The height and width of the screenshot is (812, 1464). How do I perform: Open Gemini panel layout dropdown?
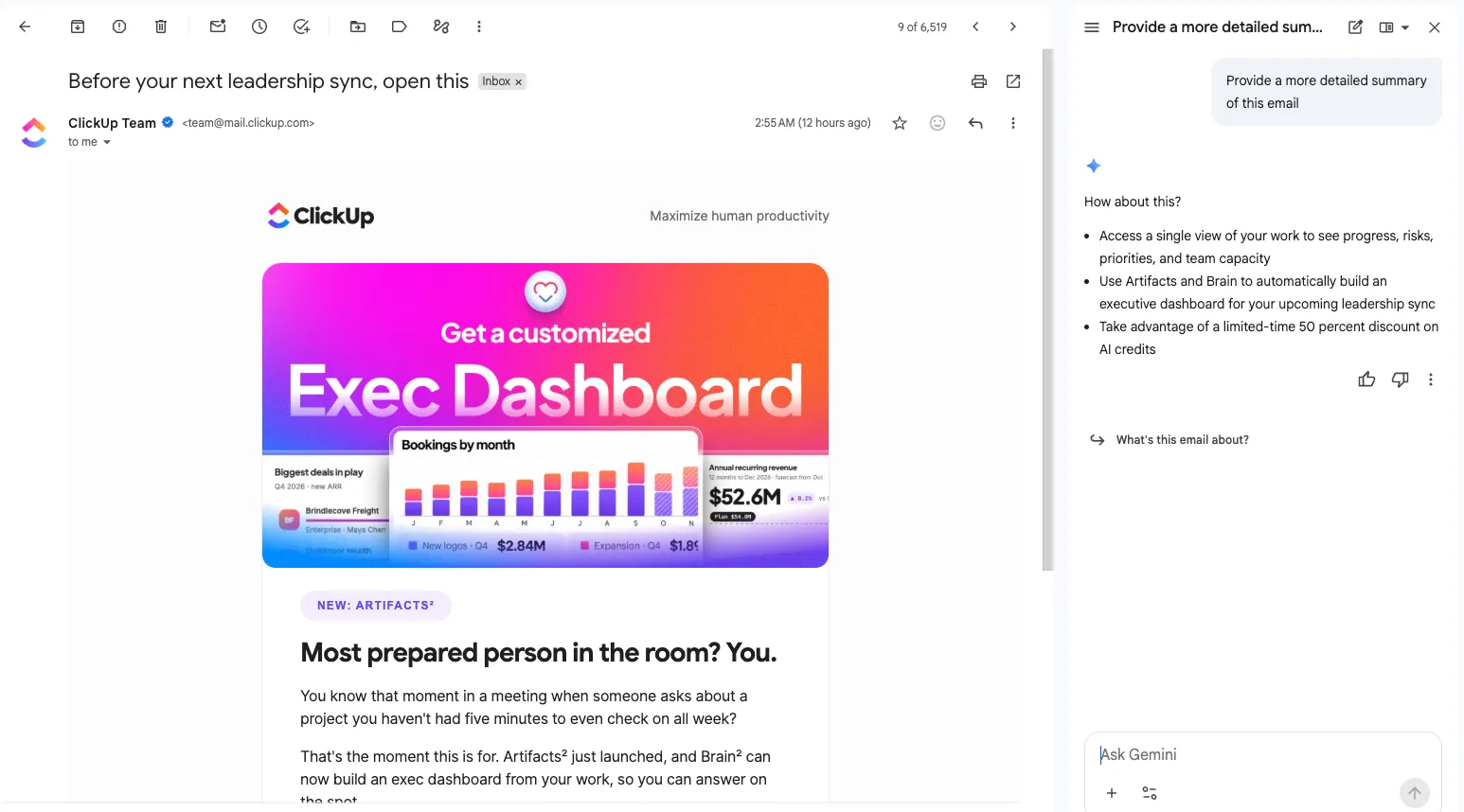tap(1395, 27)
